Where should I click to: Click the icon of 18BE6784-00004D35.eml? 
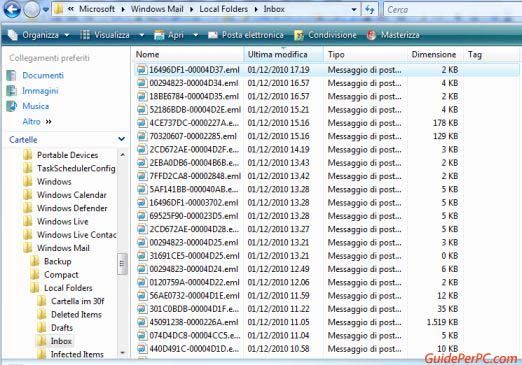tap(142, 96)
